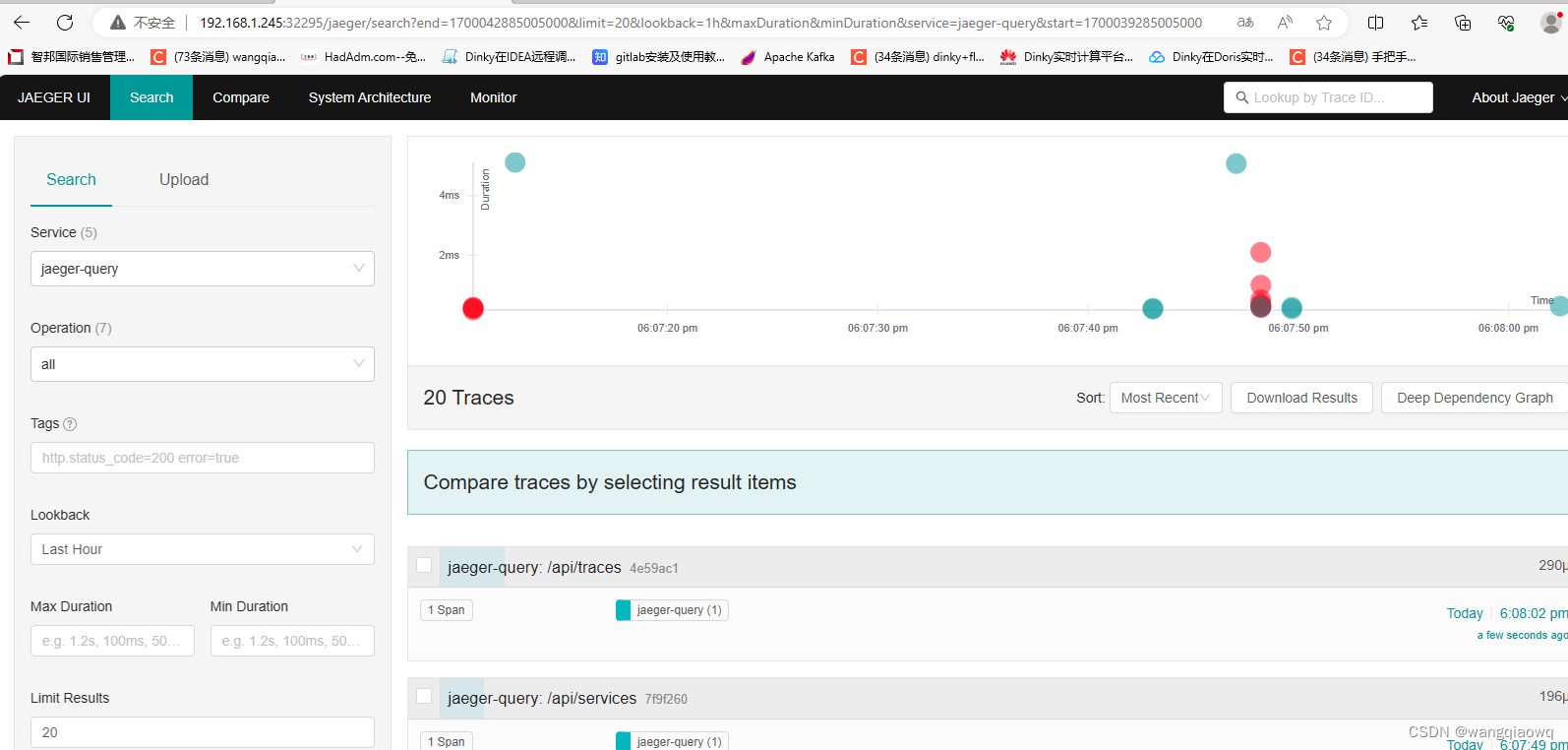The image size is (1568, 750).
Task: Open the translate icon in the address bar
Action: [x=1245, y=23]
